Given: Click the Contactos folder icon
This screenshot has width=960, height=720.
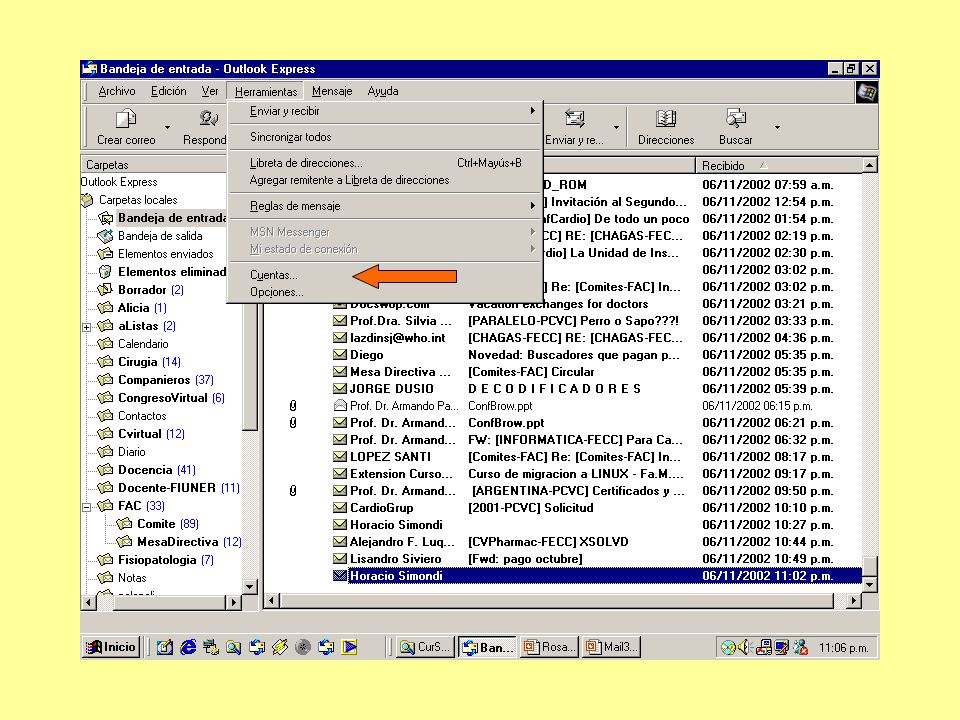Looking at the screenshot, I should 105,416.
